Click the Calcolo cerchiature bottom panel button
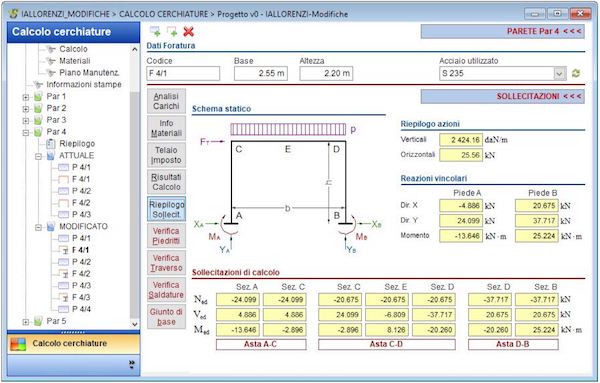This screenshot has height=383, width=600. pyautogui.click(x=73, y=344)
